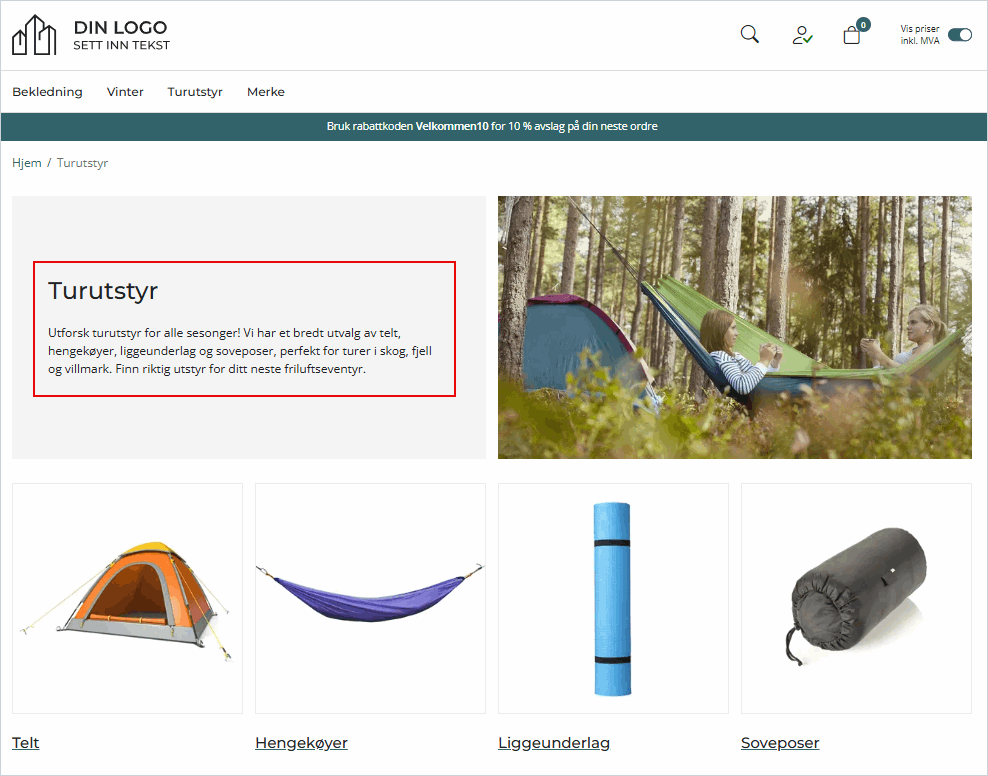The height and width of the screenshot is (776, 988).
Task: Select the Turutstyr menu item
Action: pos(195,92)
